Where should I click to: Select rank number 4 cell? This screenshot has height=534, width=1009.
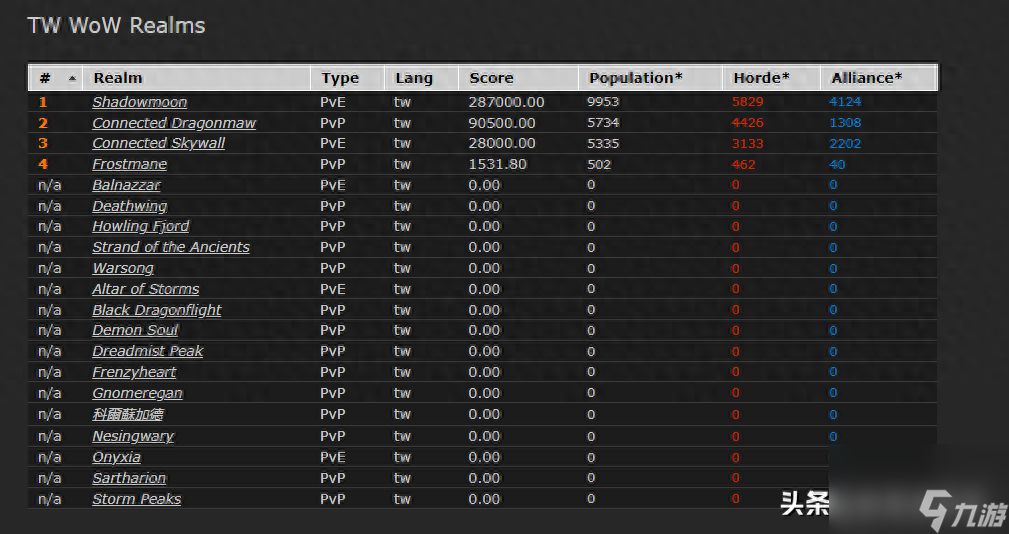coord(43,164)
